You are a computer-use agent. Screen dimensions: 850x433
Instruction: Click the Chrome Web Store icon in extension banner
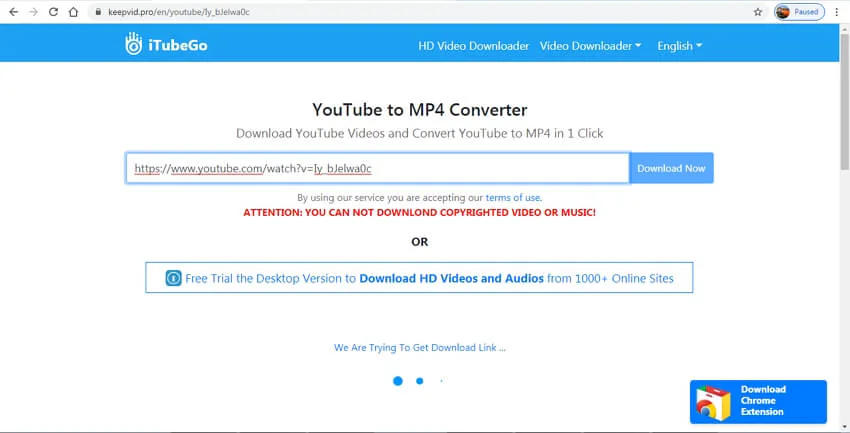click(713, 403)
